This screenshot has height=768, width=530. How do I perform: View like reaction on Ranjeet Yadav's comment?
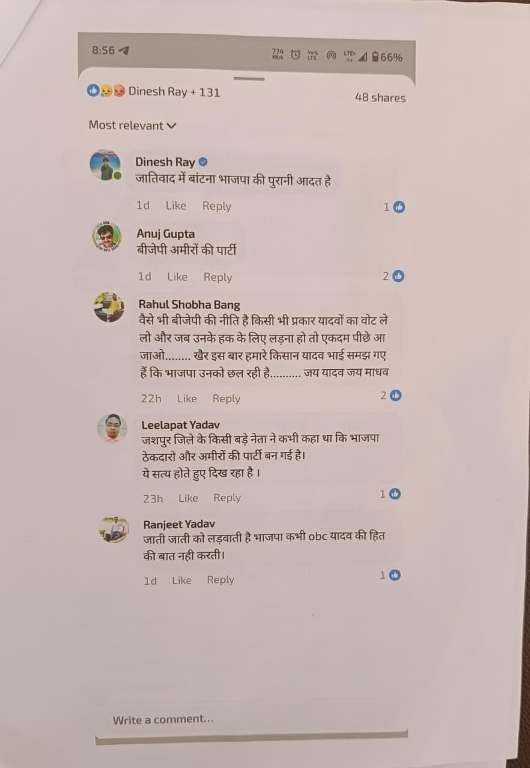(390, 575)
